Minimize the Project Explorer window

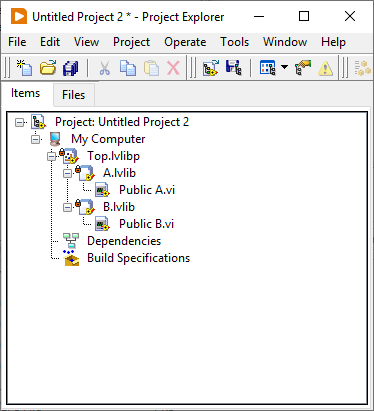coord(259,16)
